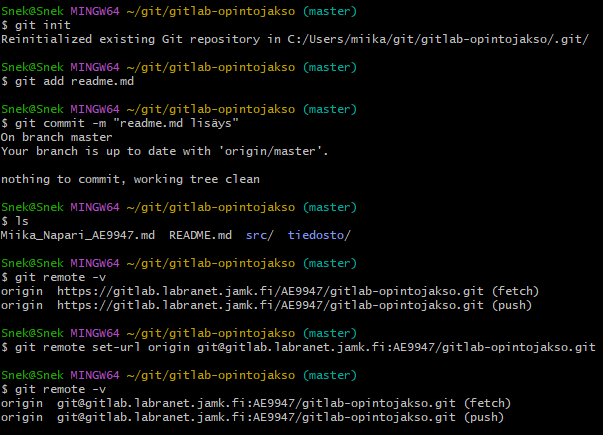The height and width of the screenshot is (435, 603).
Task: Click the git init command line
Action: [x=34, y=25]
